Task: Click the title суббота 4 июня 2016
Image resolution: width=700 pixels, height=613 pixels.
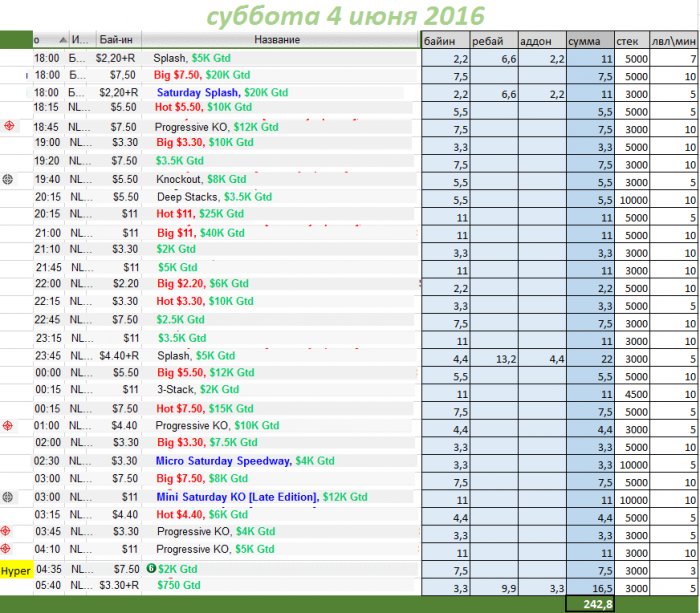Action: 345,16
